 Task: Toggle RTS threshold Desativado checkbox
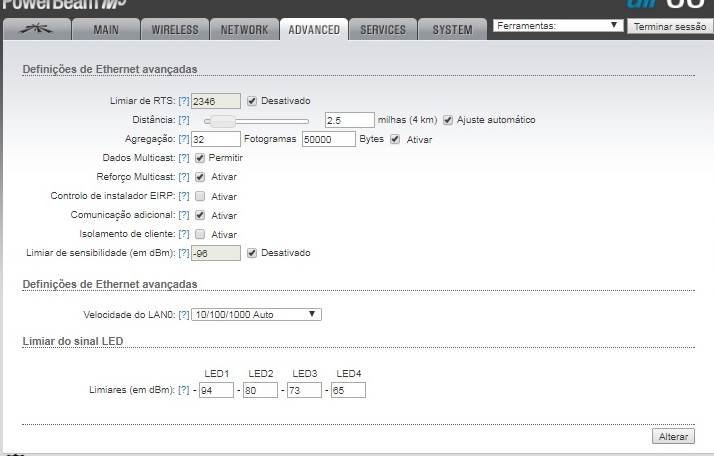coord(252,101)
